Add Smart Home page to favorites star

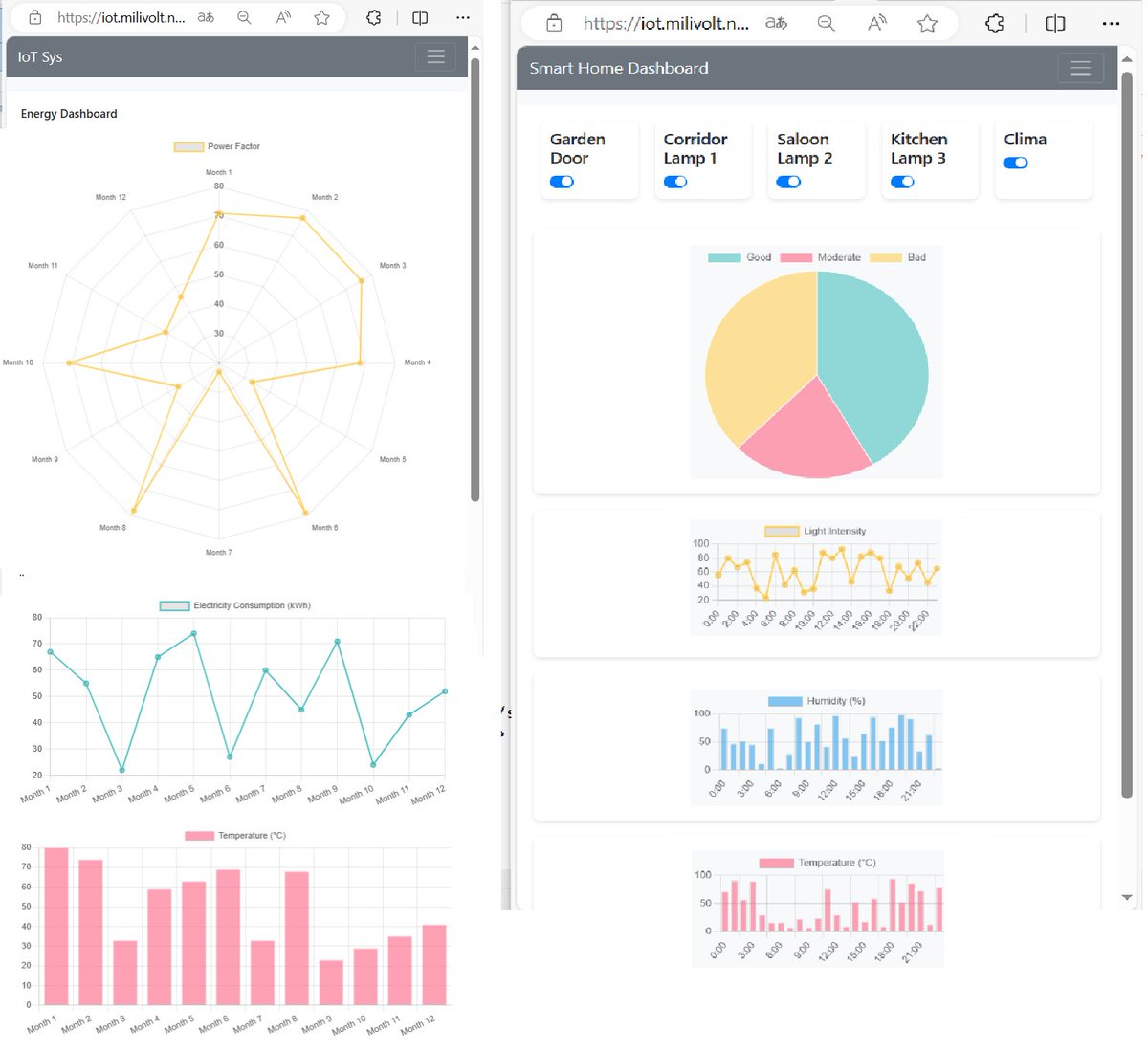[927, 23]
